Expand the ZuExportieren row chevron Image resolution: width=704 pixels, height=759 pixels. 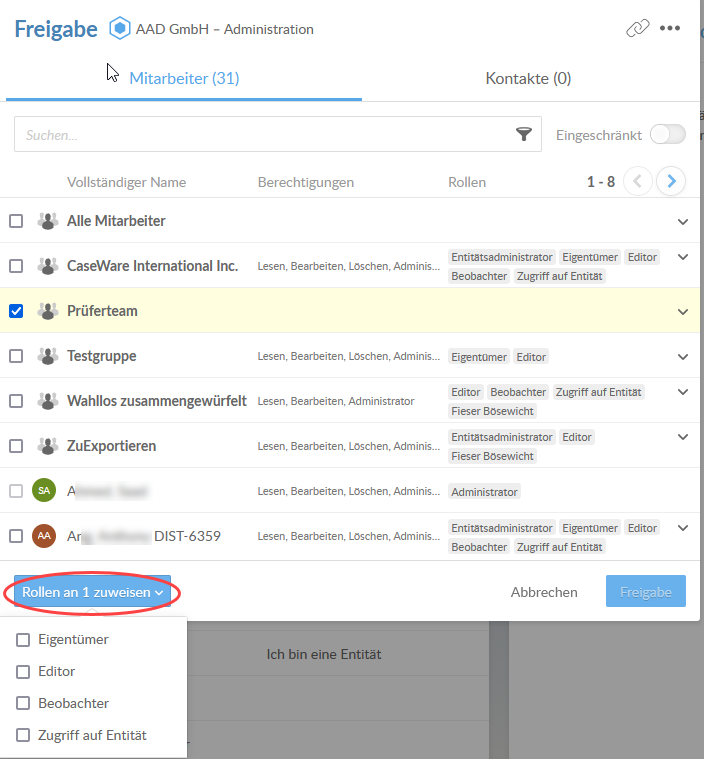tap(683, 437)
